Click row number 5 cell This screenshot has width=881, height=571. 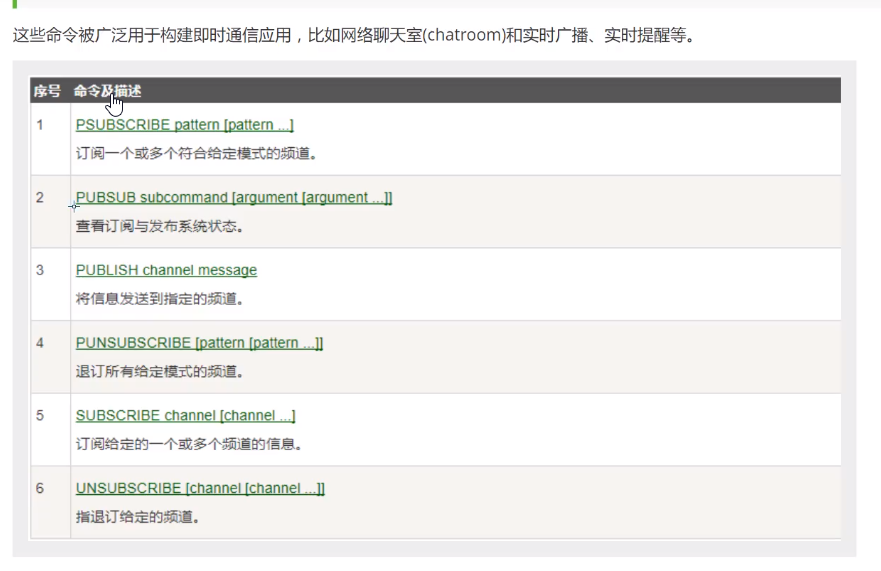[x=40, y=416]
